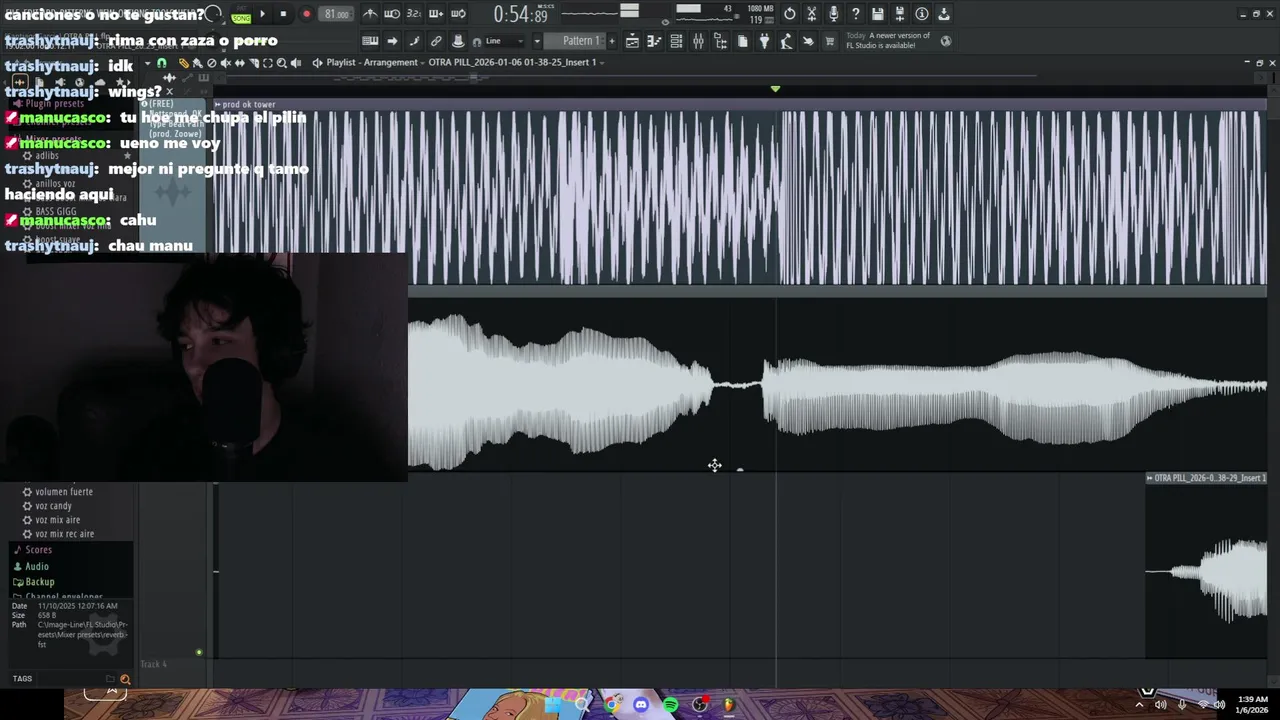The width and height of the screenshot is (1280, 720).
Task: Open the shopping cart content library icon
Action: tap(829, 41)
